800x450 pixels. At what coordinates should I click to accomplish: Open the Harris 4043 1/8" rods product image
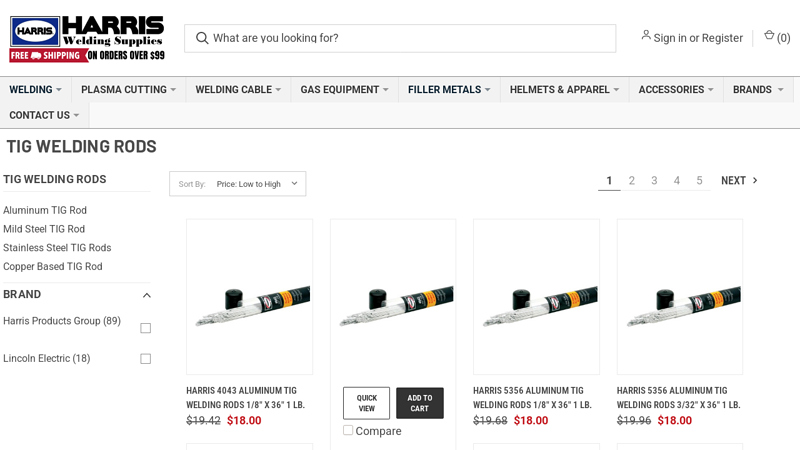[249, 297]
